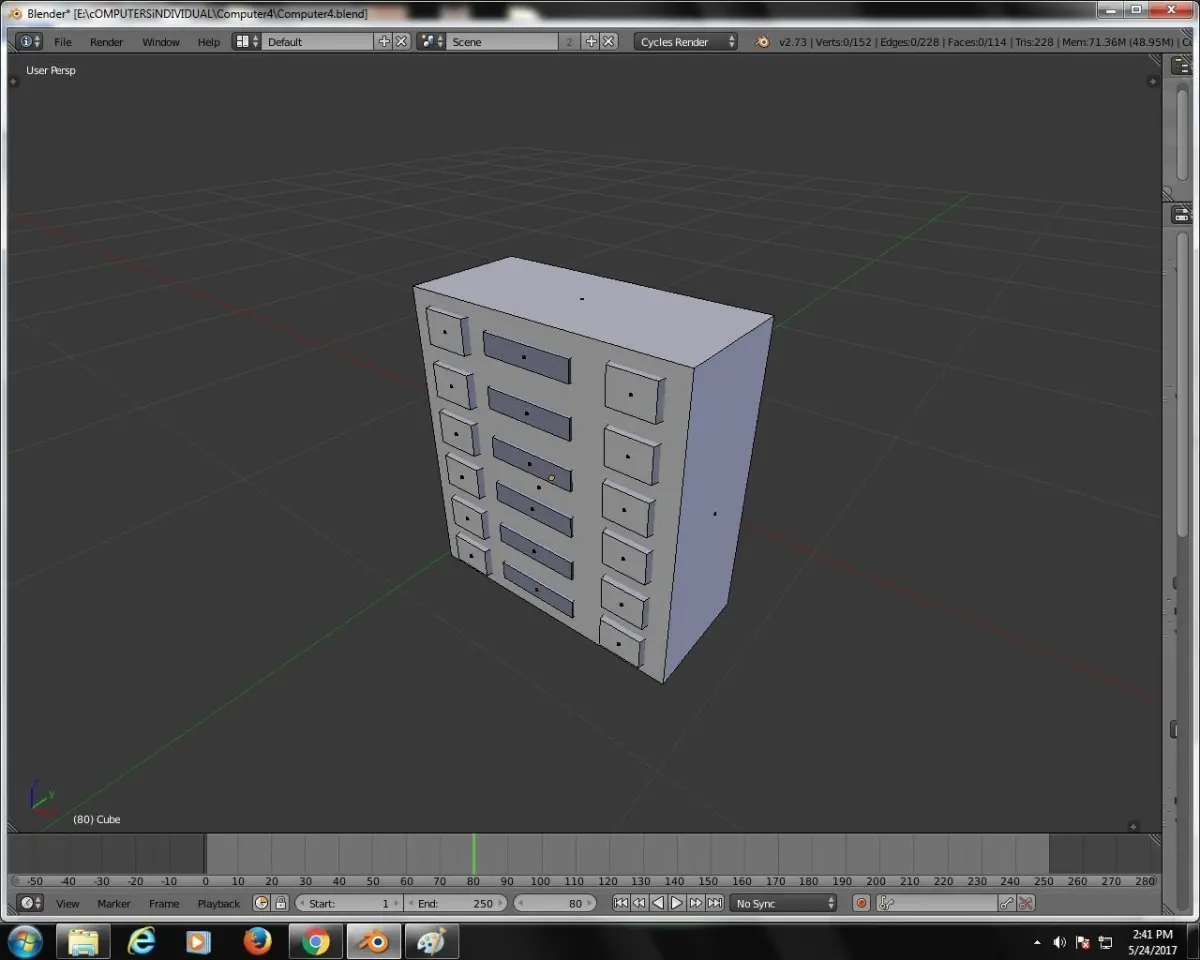Switch to the Blender taskbar button
Viewport: 1200px width, 960px height.
click(374, 941)
